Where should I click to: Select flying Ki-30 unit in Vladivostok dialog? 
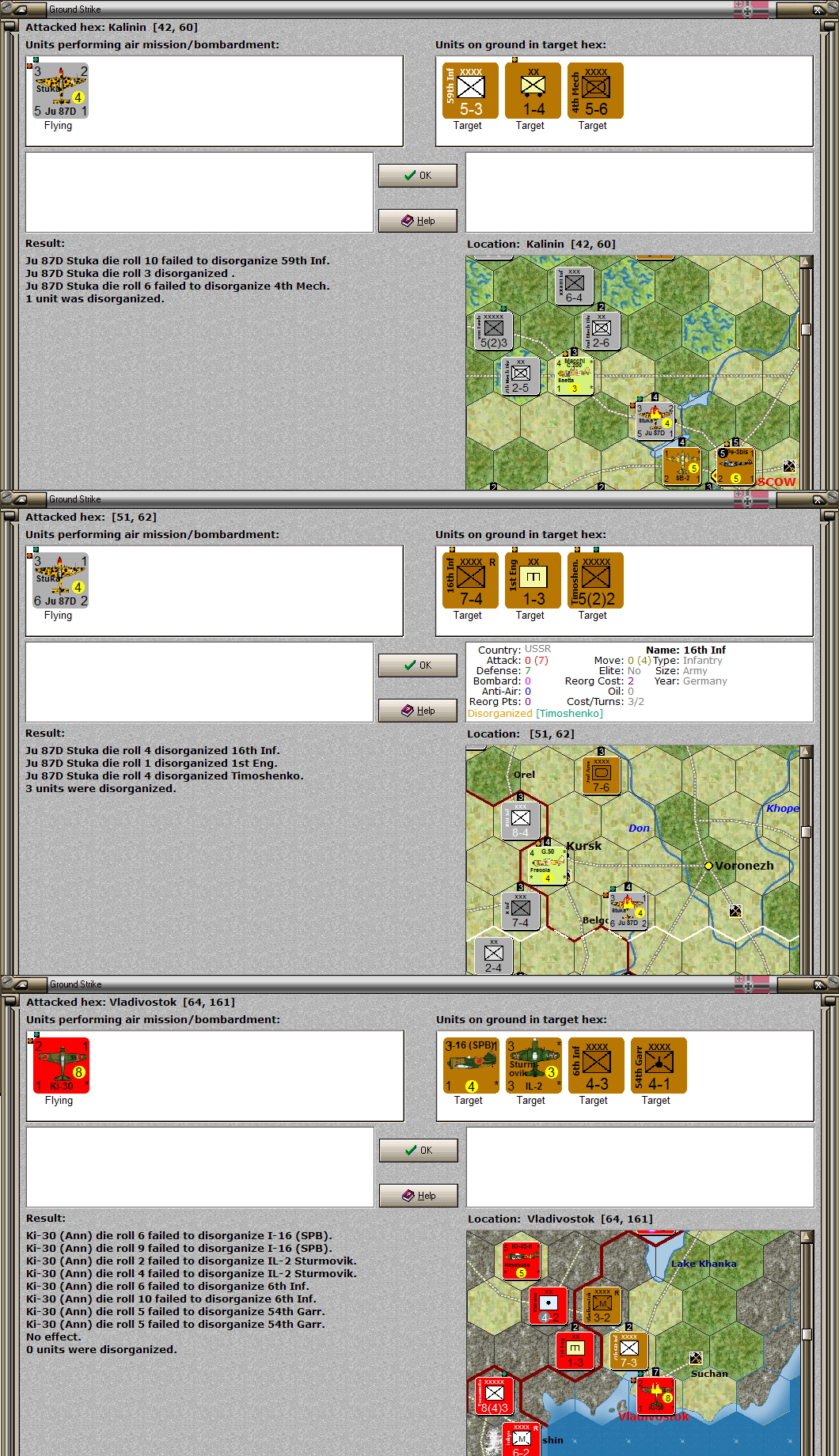(61, 1066)
